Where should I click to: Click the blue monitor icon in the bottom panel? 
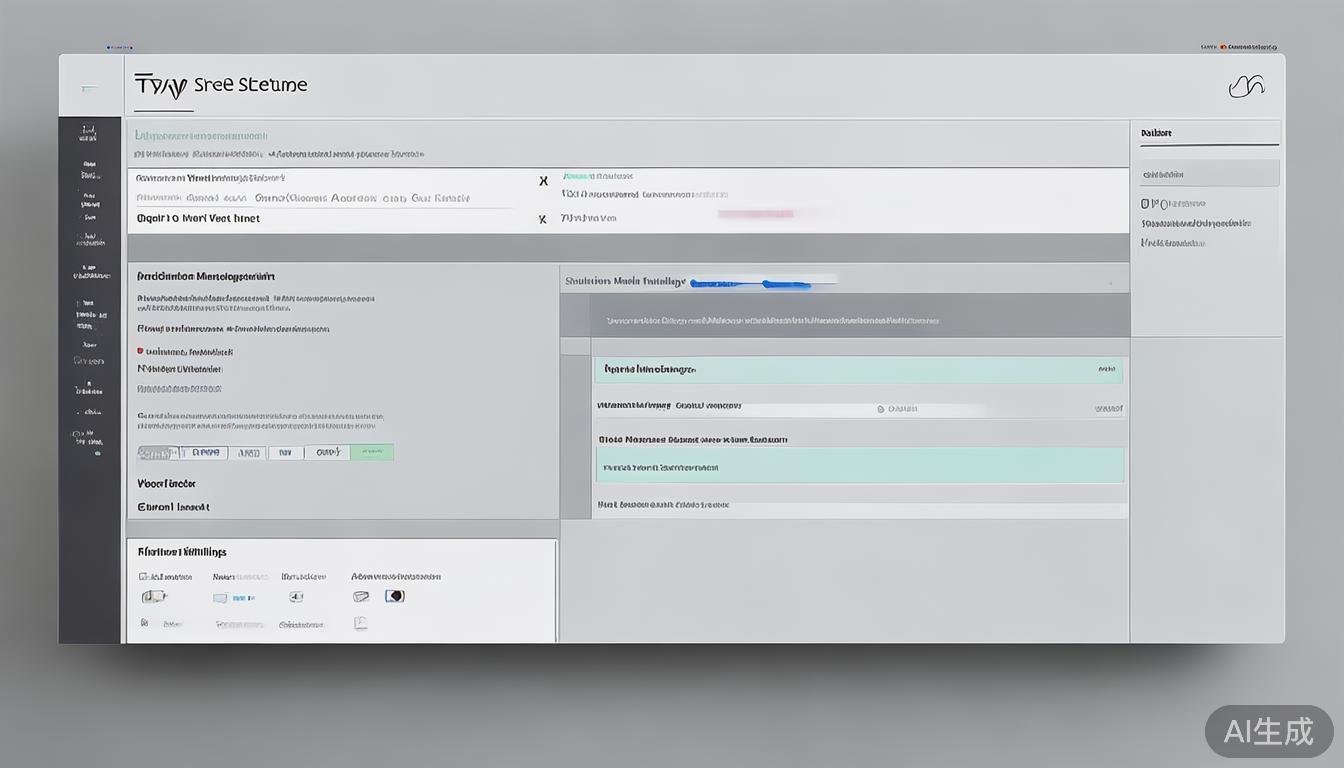point(221,598)
